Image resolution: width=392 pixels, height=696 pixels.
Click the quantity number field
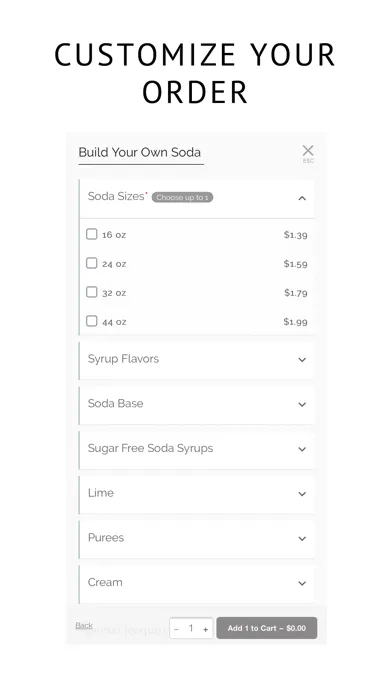(x=191, y=629)
